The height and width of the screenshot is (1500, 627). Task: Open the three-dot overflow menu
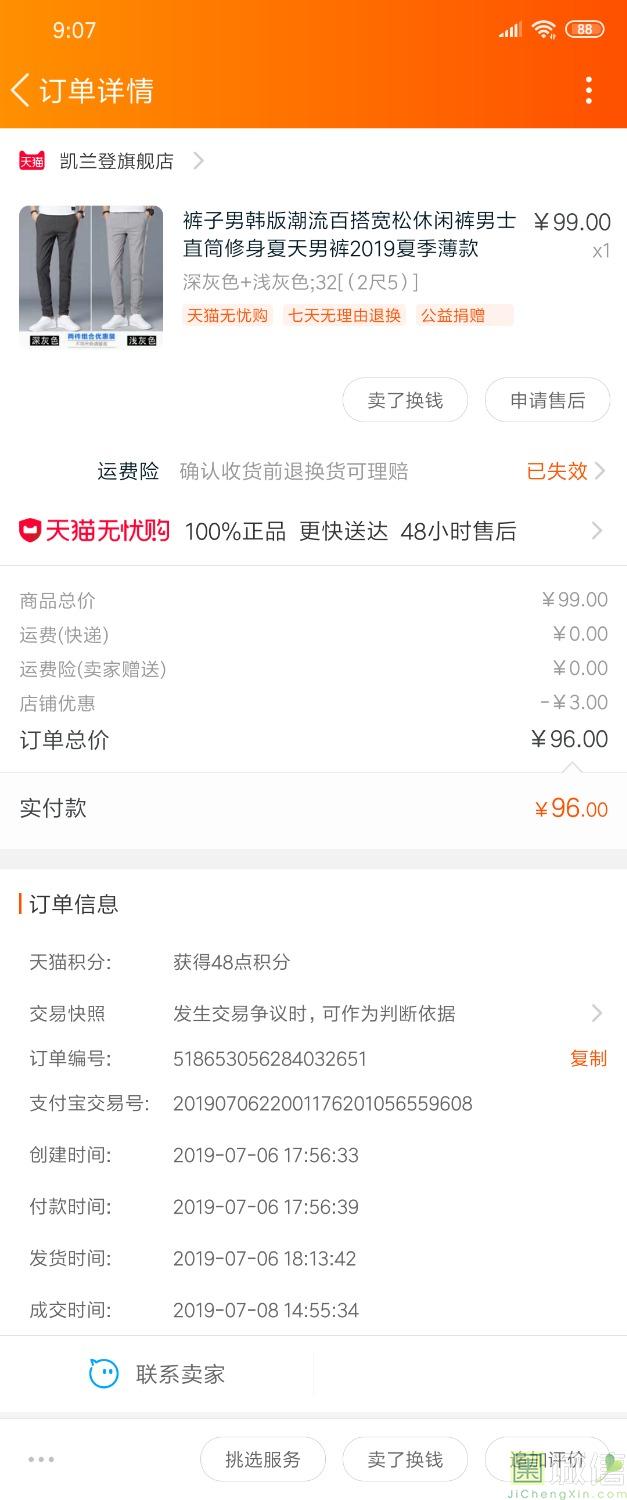point(589,90)
